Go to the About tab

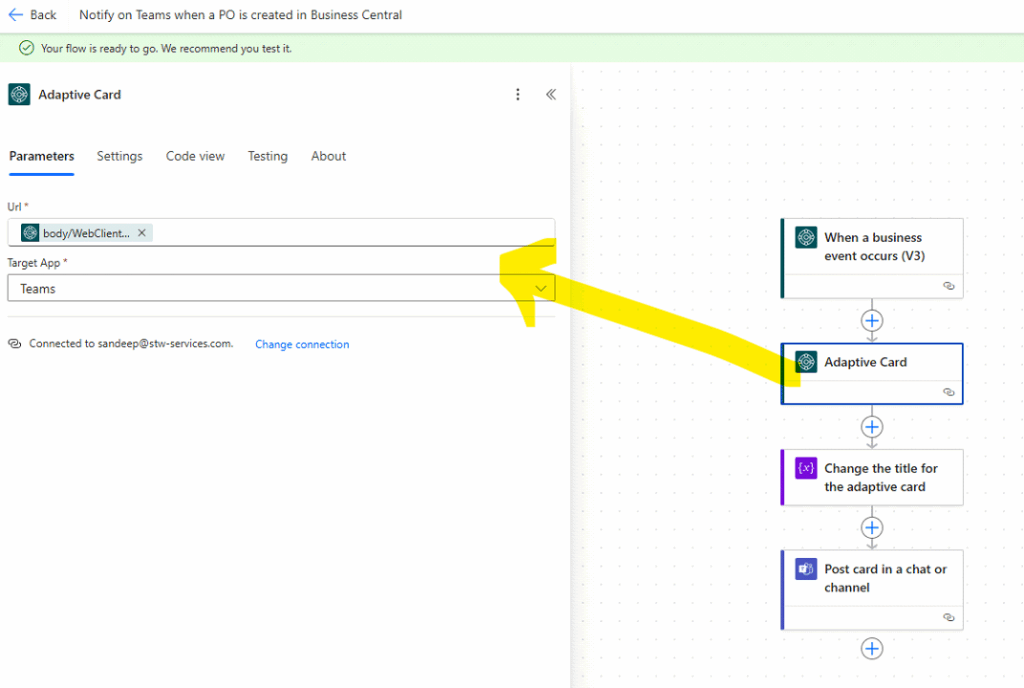[x=328, y=156]
